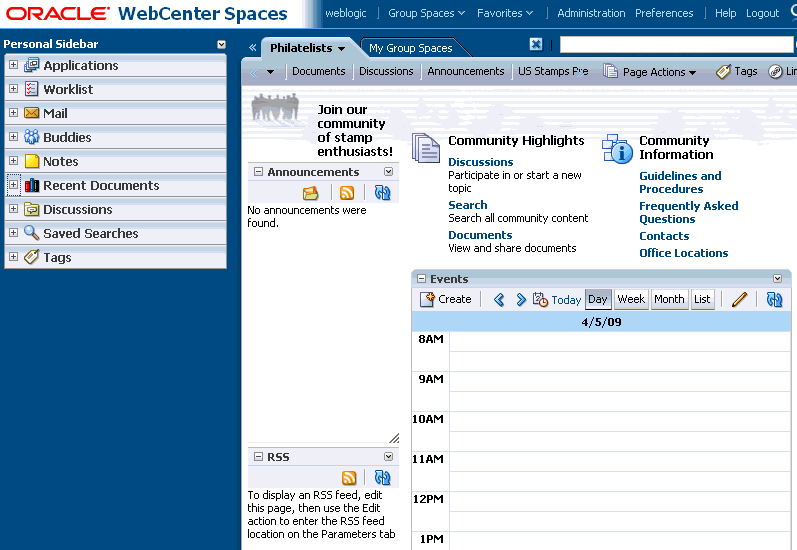Screen dimensions: 797x550
Task: Refresh the RSS panel
Action: click(x=382, y=477)
